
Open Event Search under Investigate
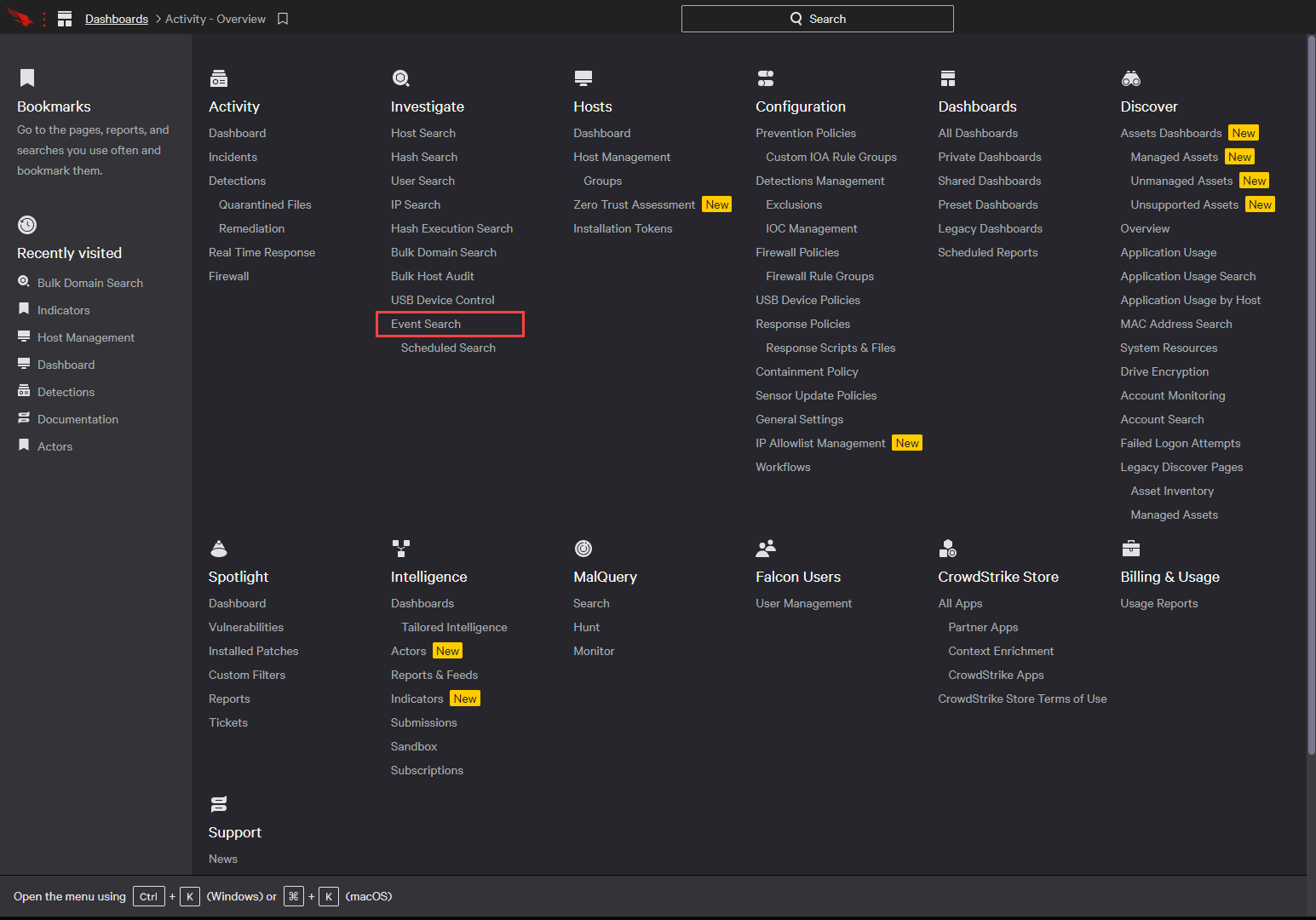[426, 324]
